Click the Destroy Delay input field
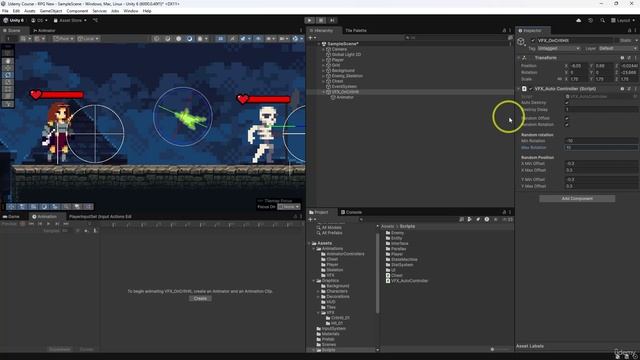This screenshot has width=640, height=360. click(601, 110)
